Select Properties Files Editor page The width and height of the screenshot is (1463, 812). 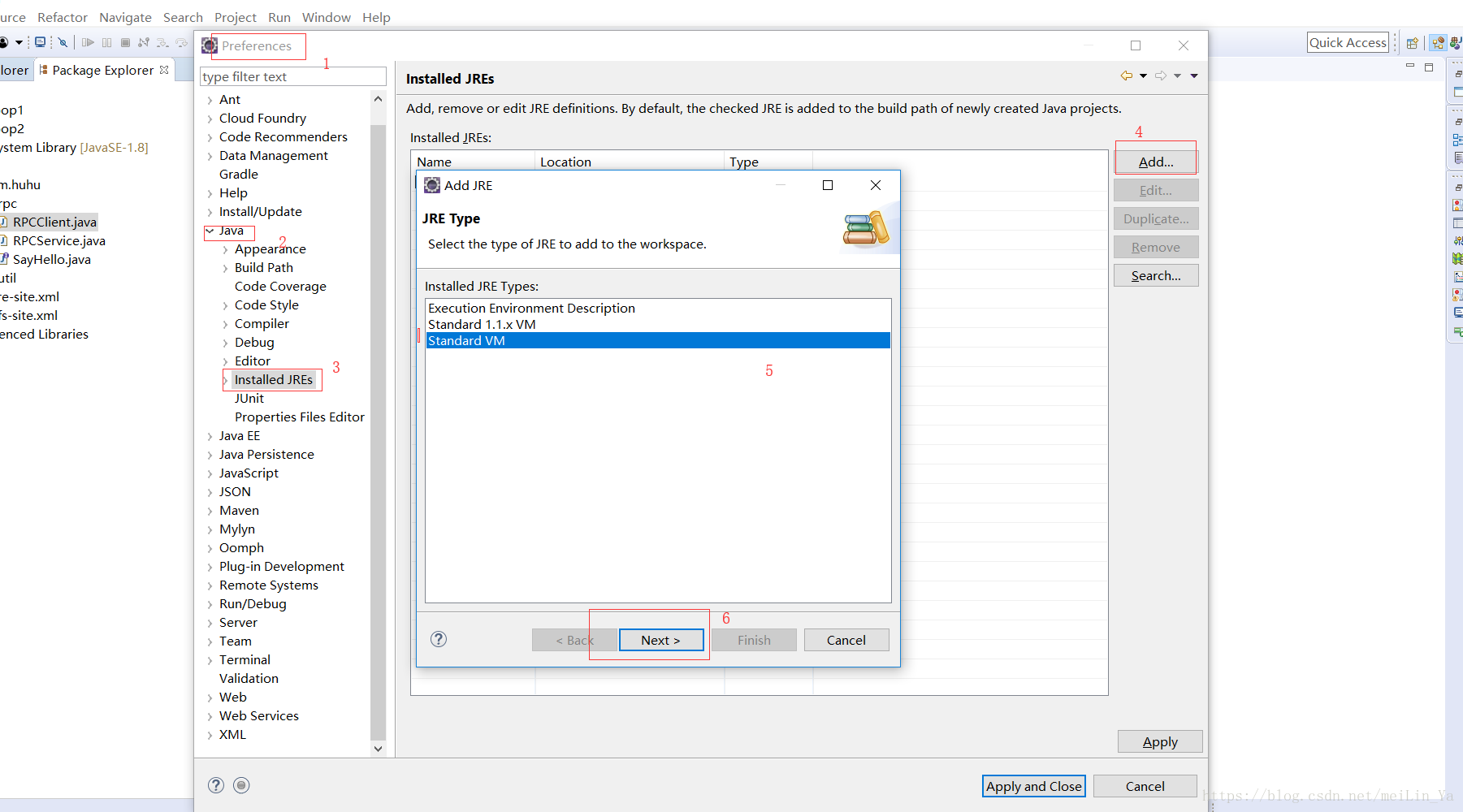pyautogui.click(x=300, y=417)
